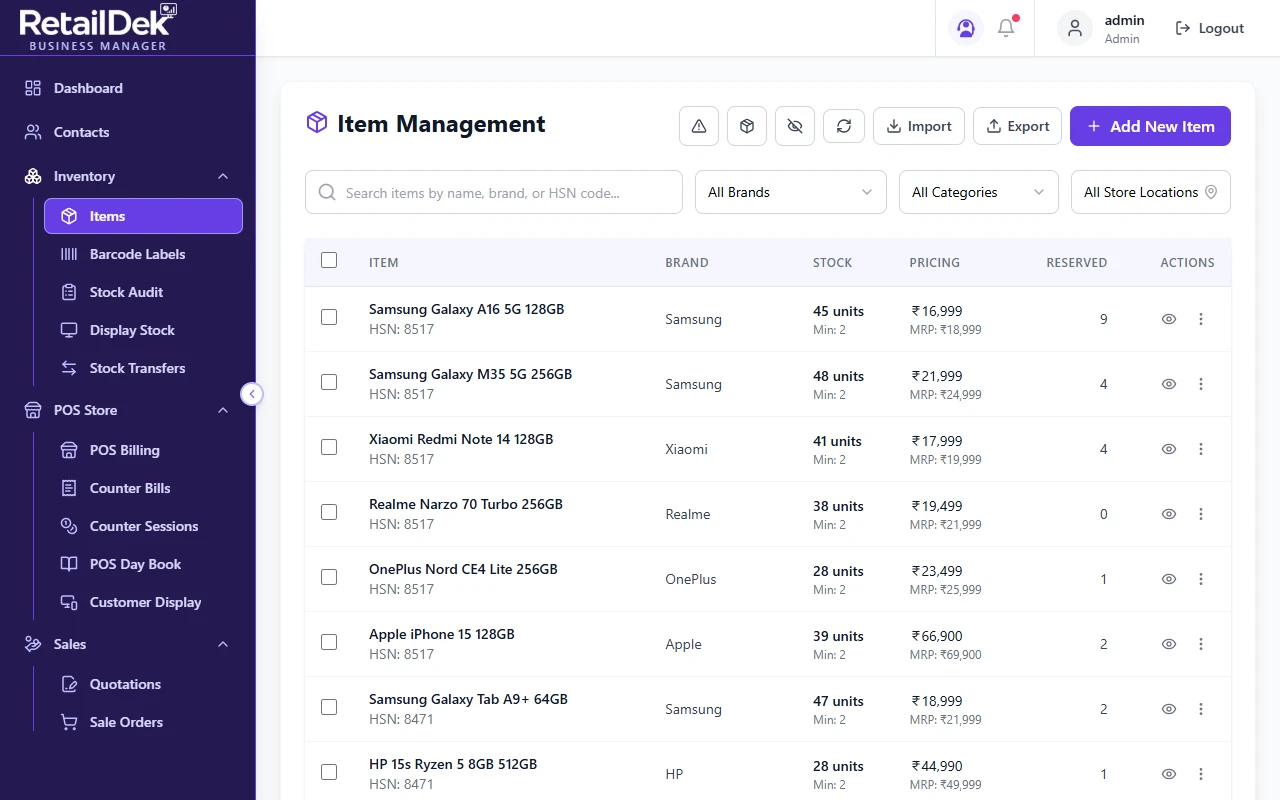Check the Samsung Galaxy A16 5G row

(329, 317)
